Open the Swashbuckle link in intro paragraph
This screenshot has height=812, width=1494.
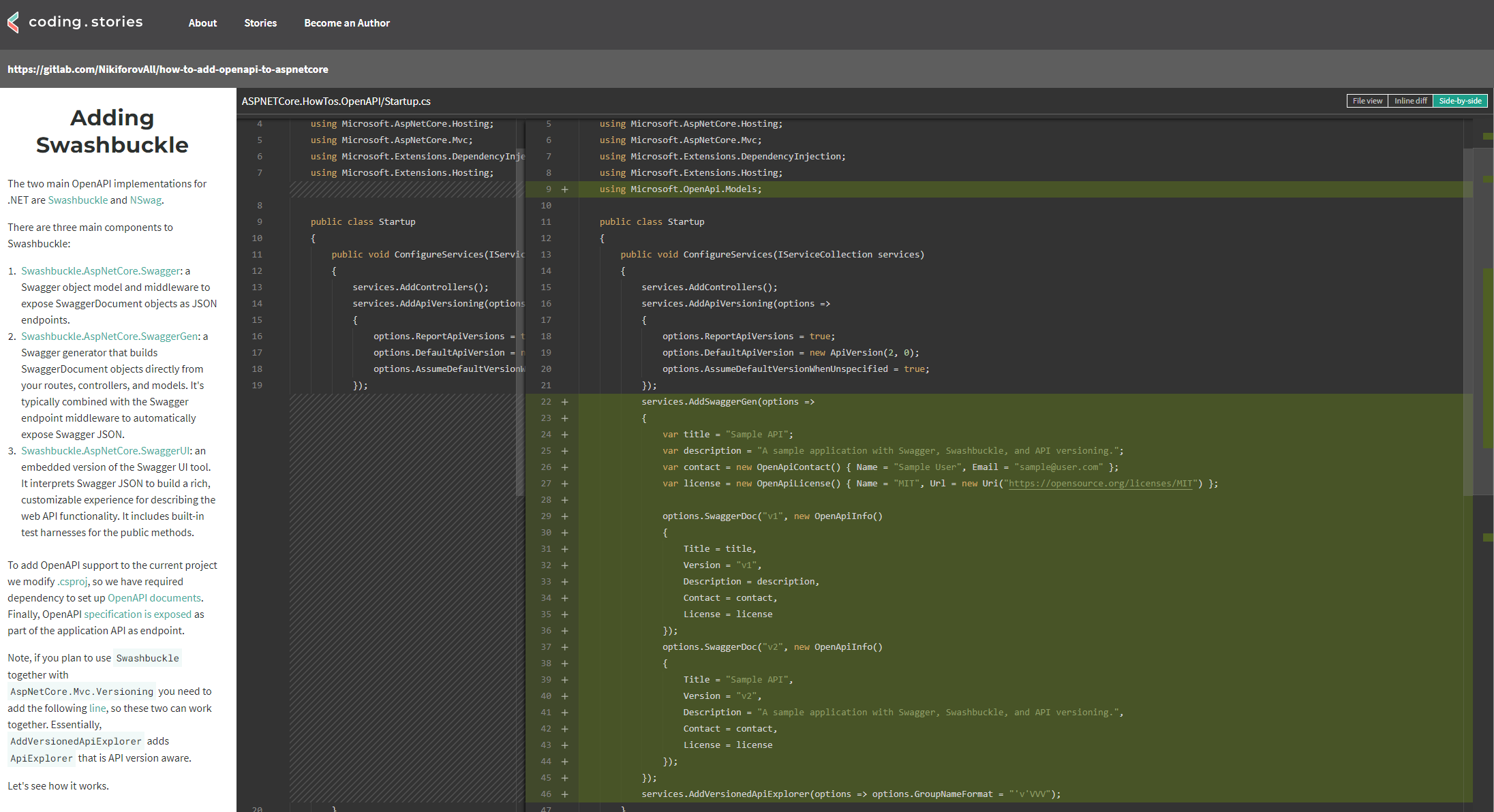[78, 200]
